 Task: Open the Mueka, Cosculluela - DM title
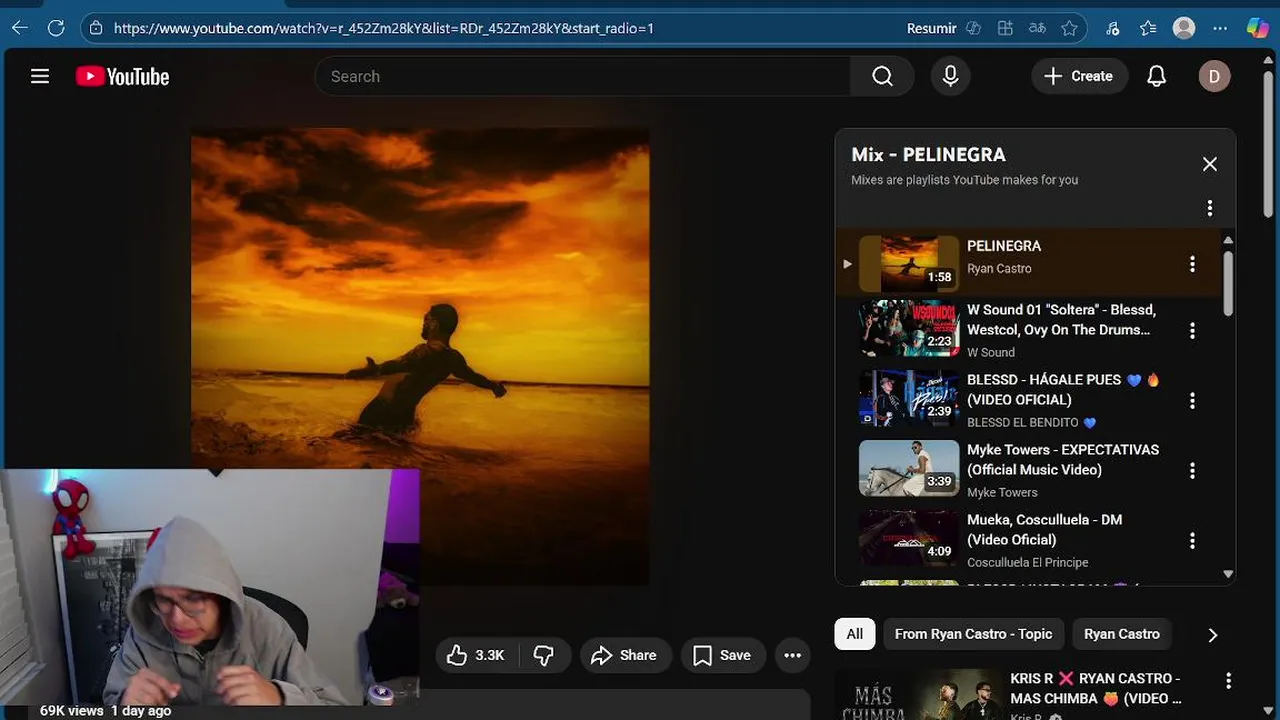tap(1044, 530)
